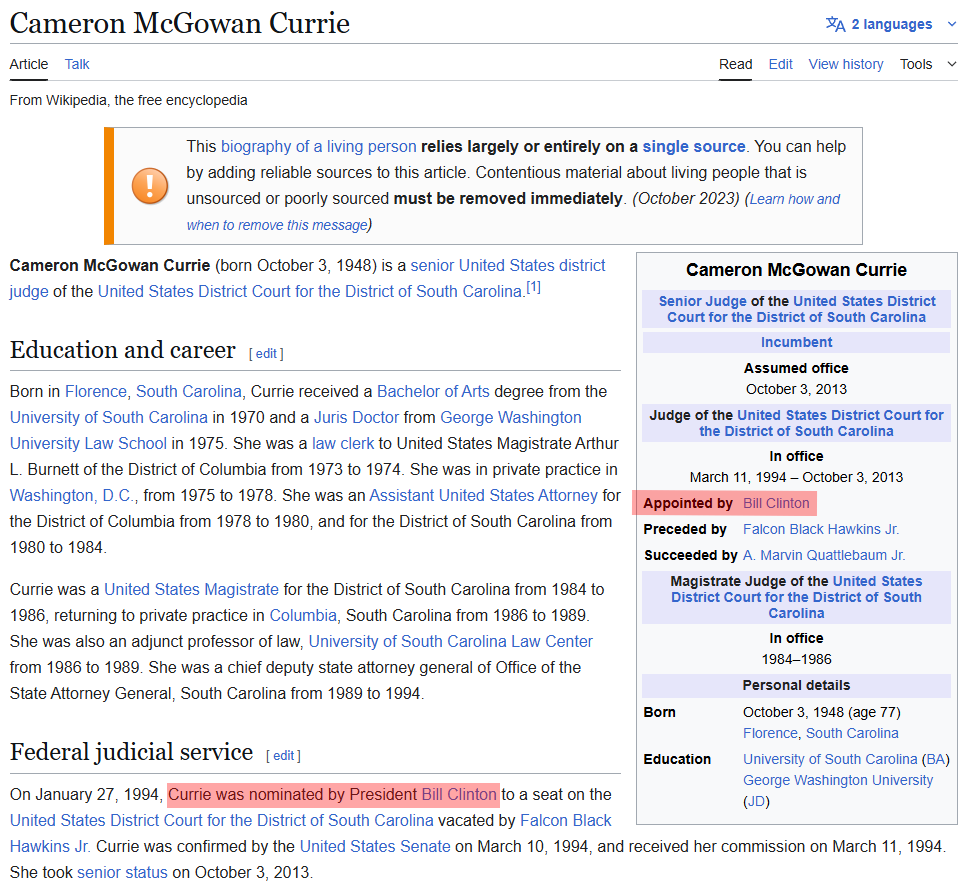Click 'March 11, 1994 – October 3, 2013' text
Screen dimensions: 966x895
coord(796,477)
